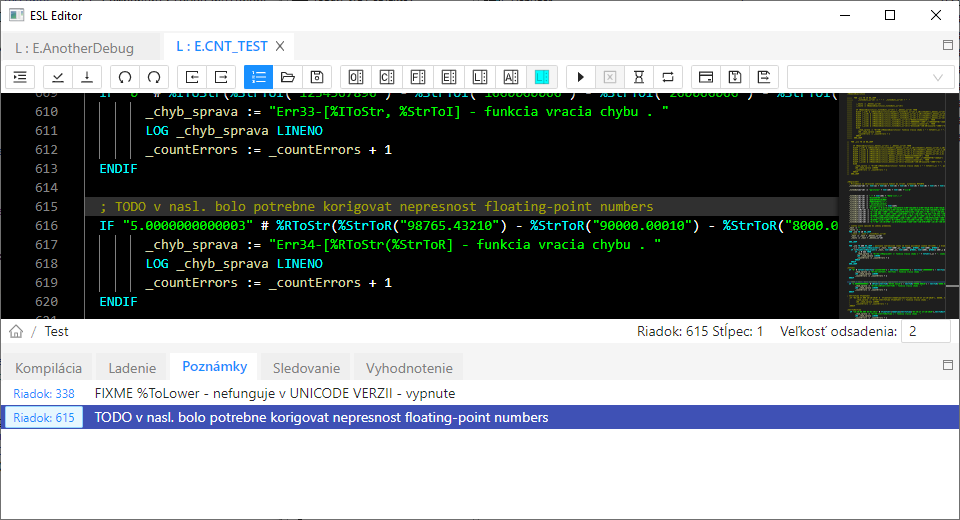This screenshot has width=960, height=520.
Task: Toggle the cyan highlighted L panel button
Action: tap(542, 77)
